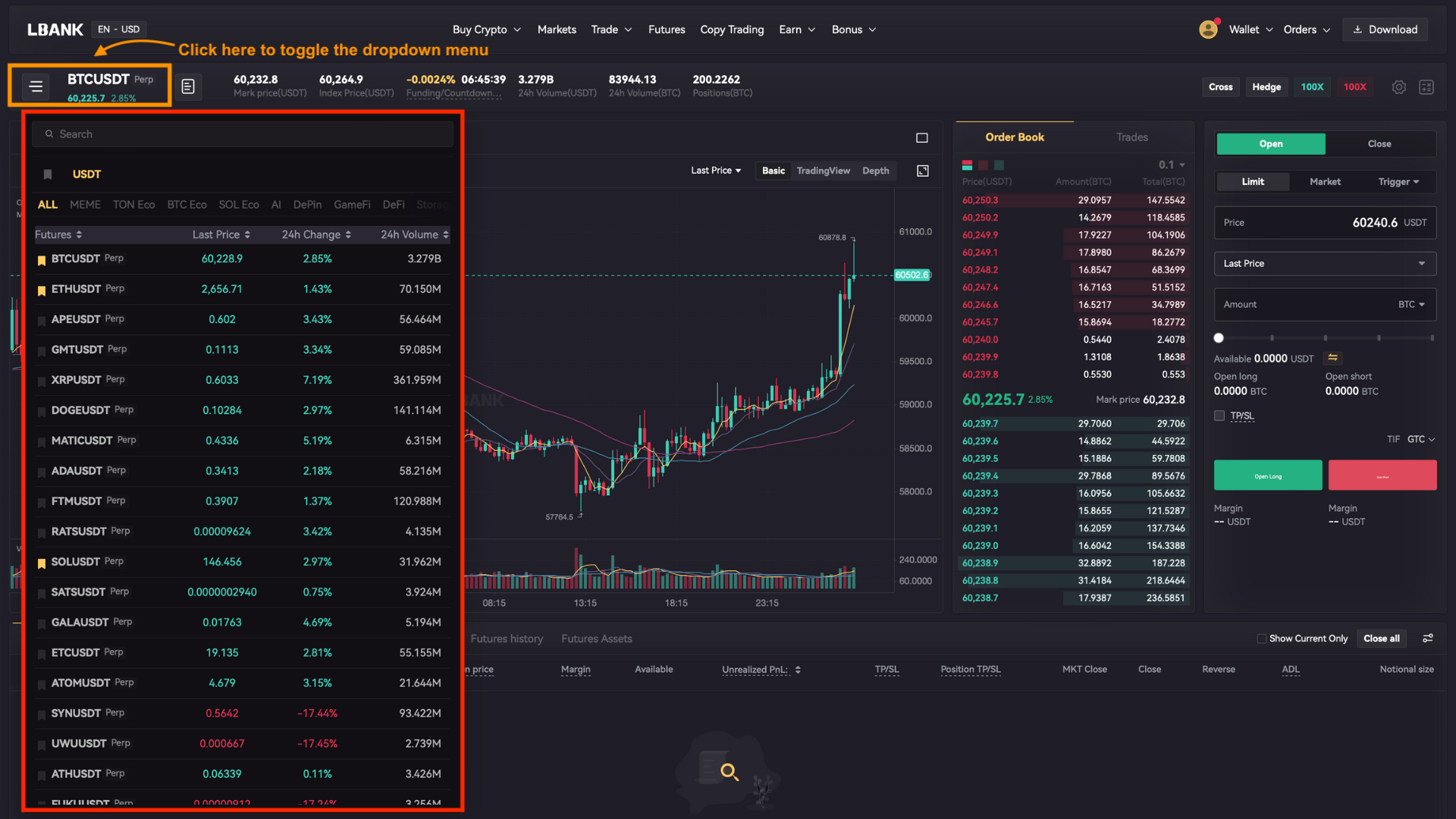This screenshot has width=1456, height=819.
Task: Sort list by 24h Volume
Action: pos(415,235)
